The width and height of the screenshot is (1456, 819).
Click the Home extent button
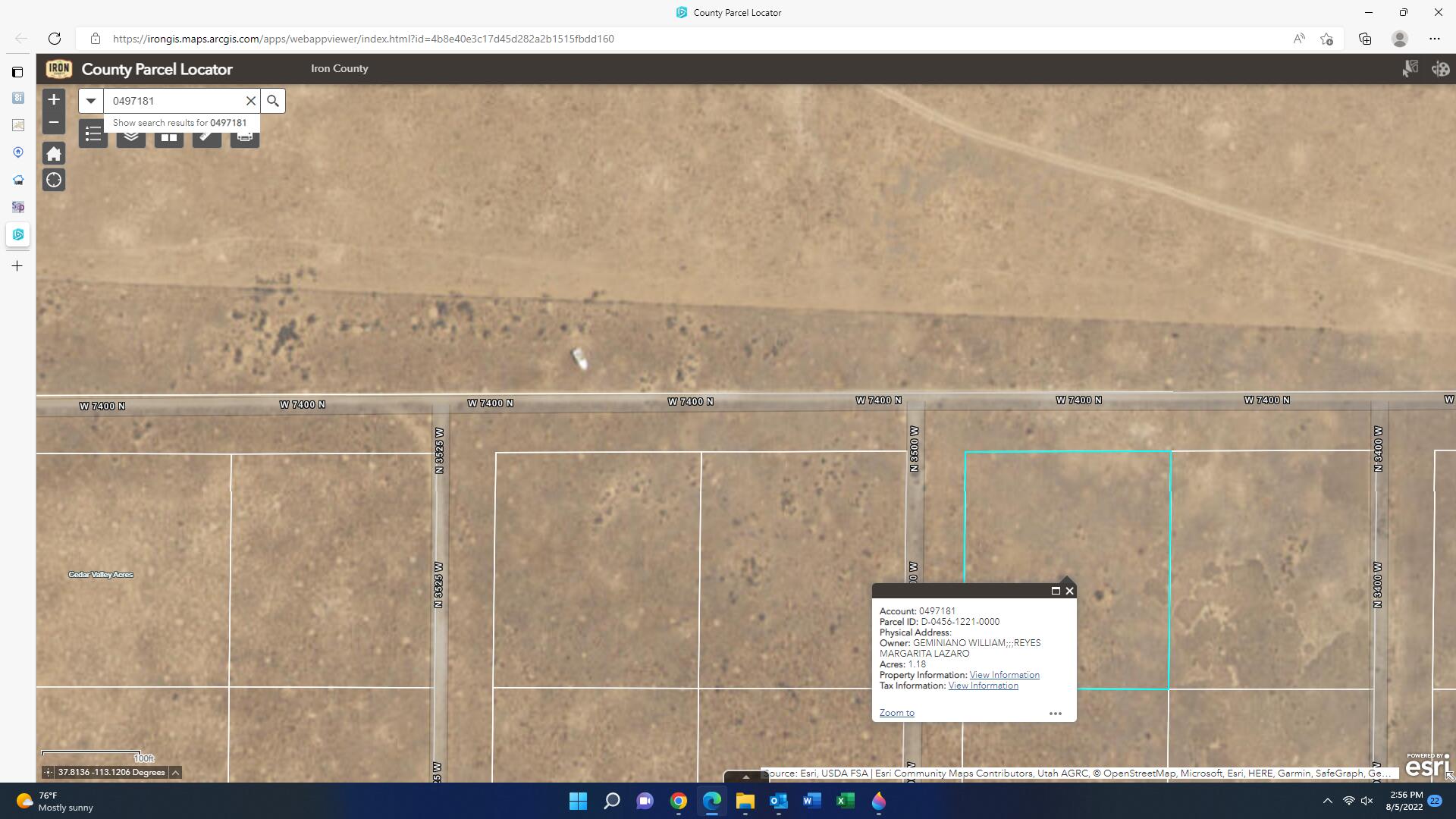pos(53,152)
